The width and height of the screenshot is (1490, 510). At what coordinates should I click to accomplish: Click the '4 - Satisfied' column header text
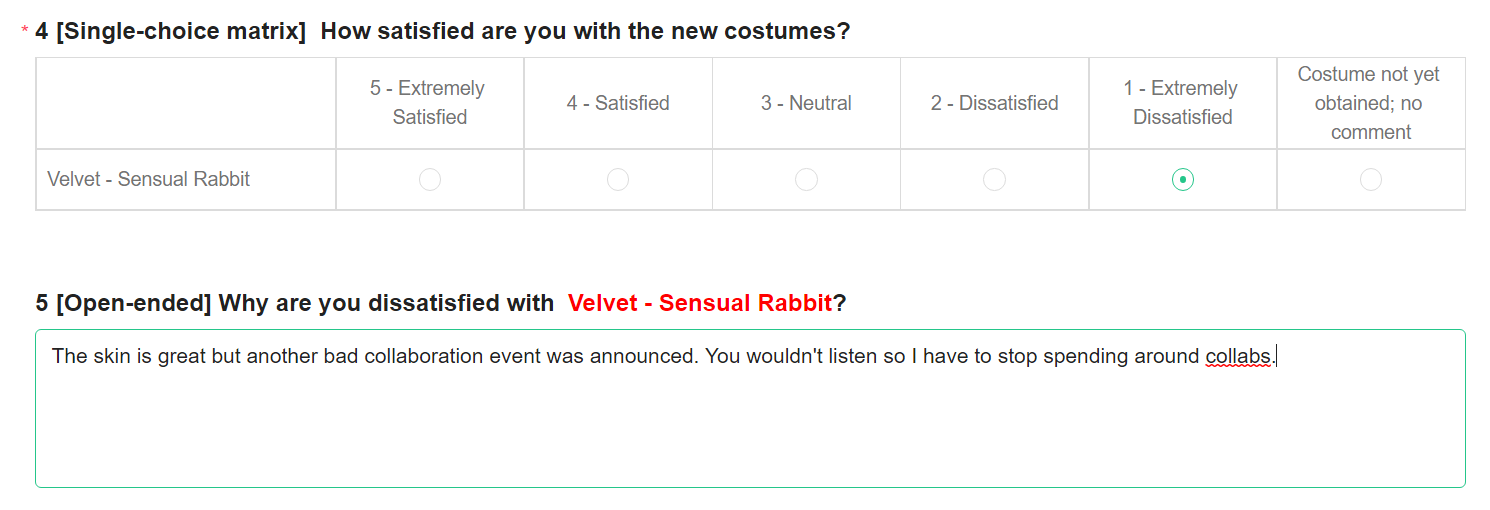618,103
